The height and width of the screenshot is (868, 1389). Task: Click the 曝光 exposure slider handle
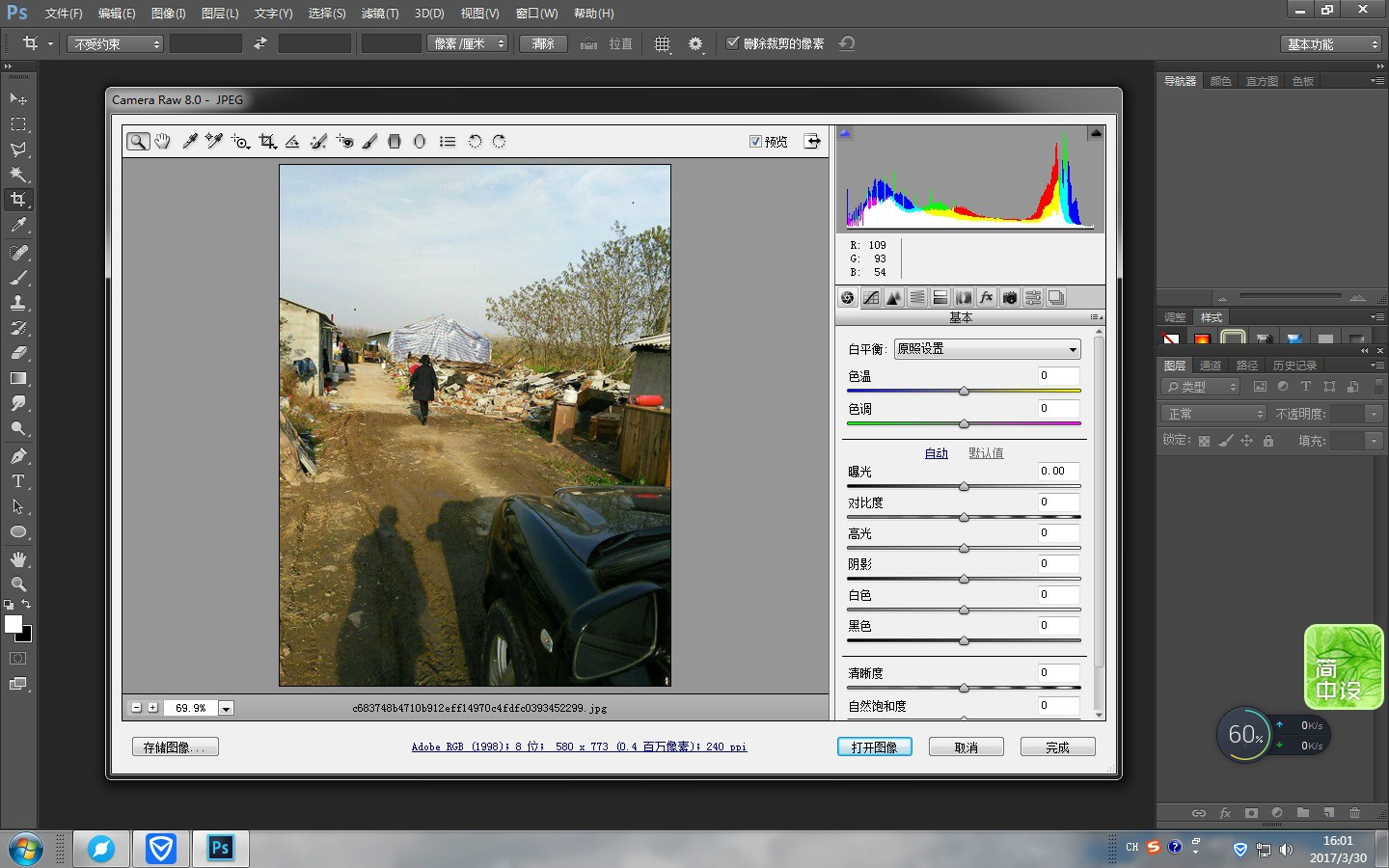964,487
